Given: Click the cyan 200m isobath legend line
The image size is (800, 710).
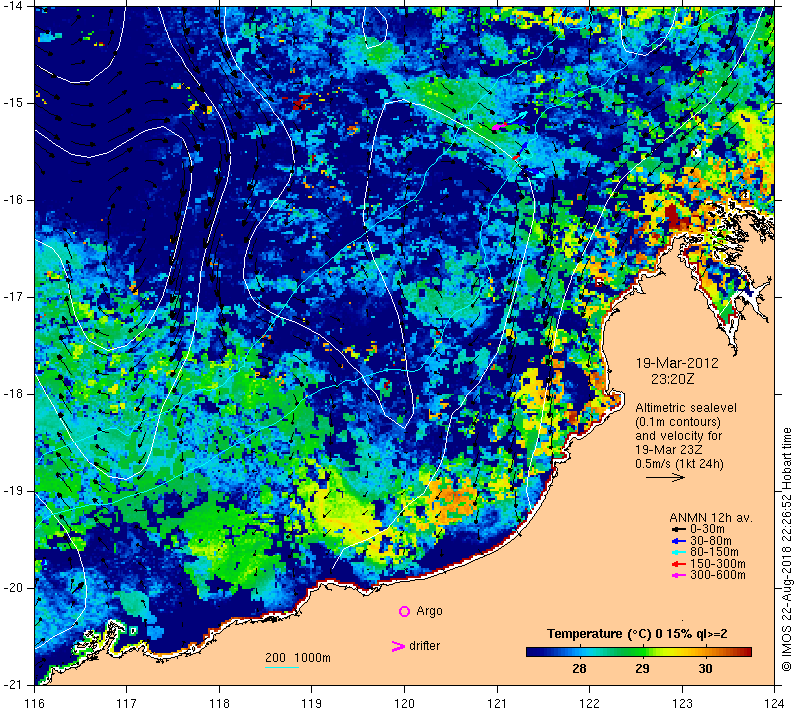Looking at the screenshot, I should [282, 667].
